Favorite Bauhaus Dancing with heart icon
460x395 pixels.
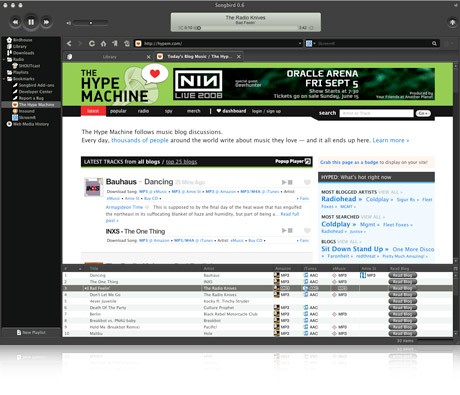point(307,182)
